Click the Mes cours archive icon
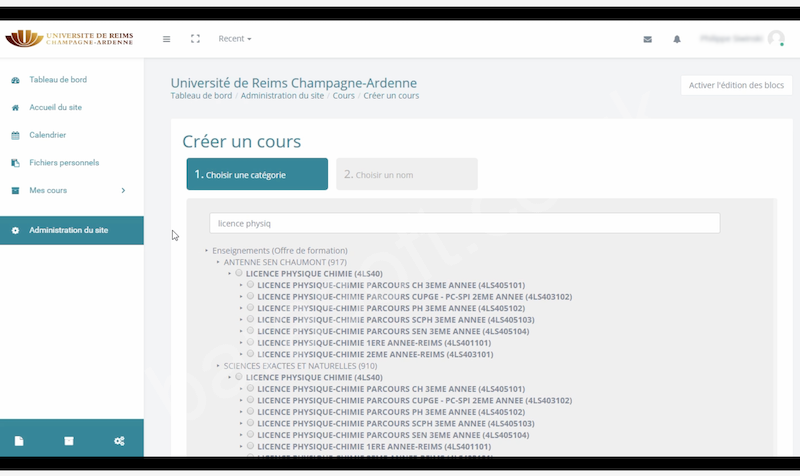The image size is (800, 476). (x=15, y=190)
